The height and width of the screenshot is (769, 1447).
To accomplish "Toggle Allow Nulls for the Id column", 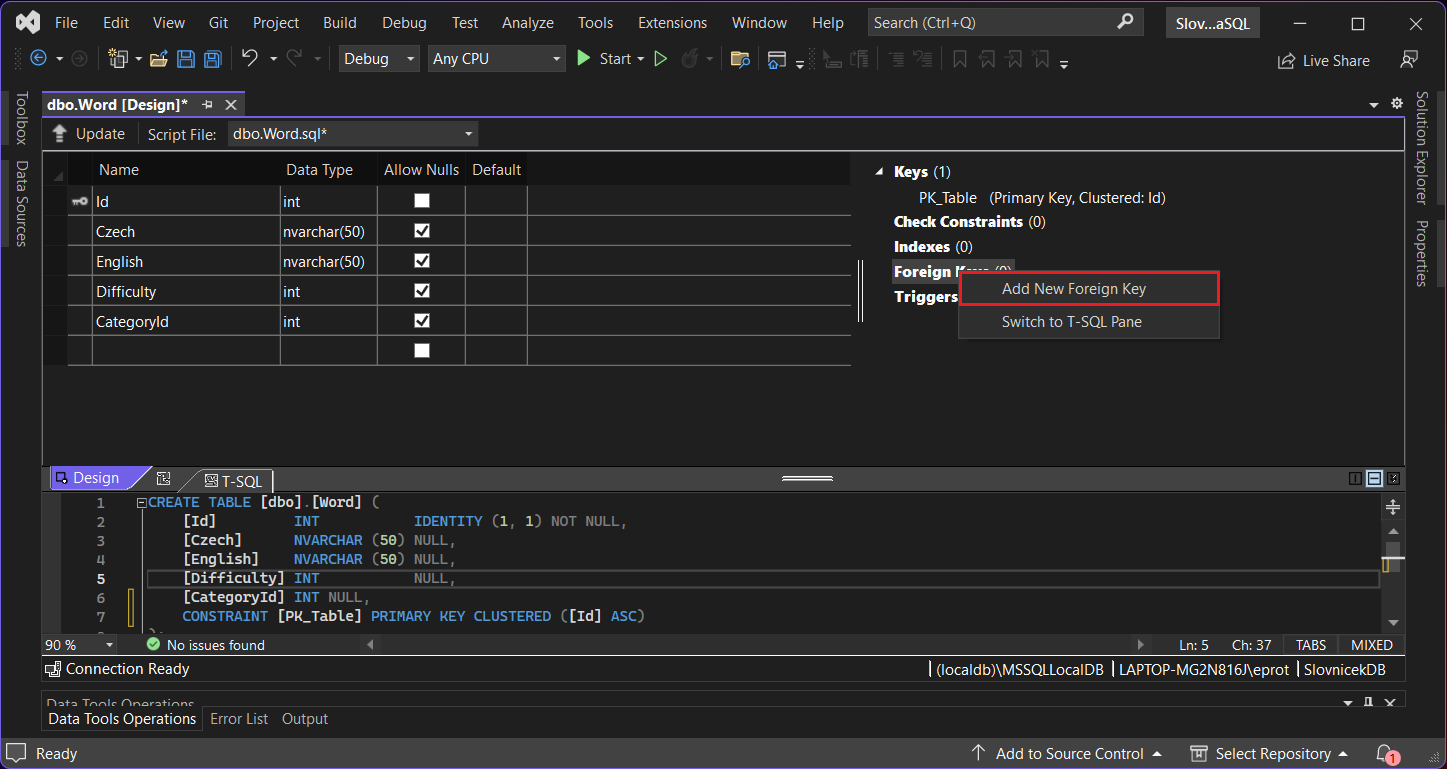I will tap(422, 201).
